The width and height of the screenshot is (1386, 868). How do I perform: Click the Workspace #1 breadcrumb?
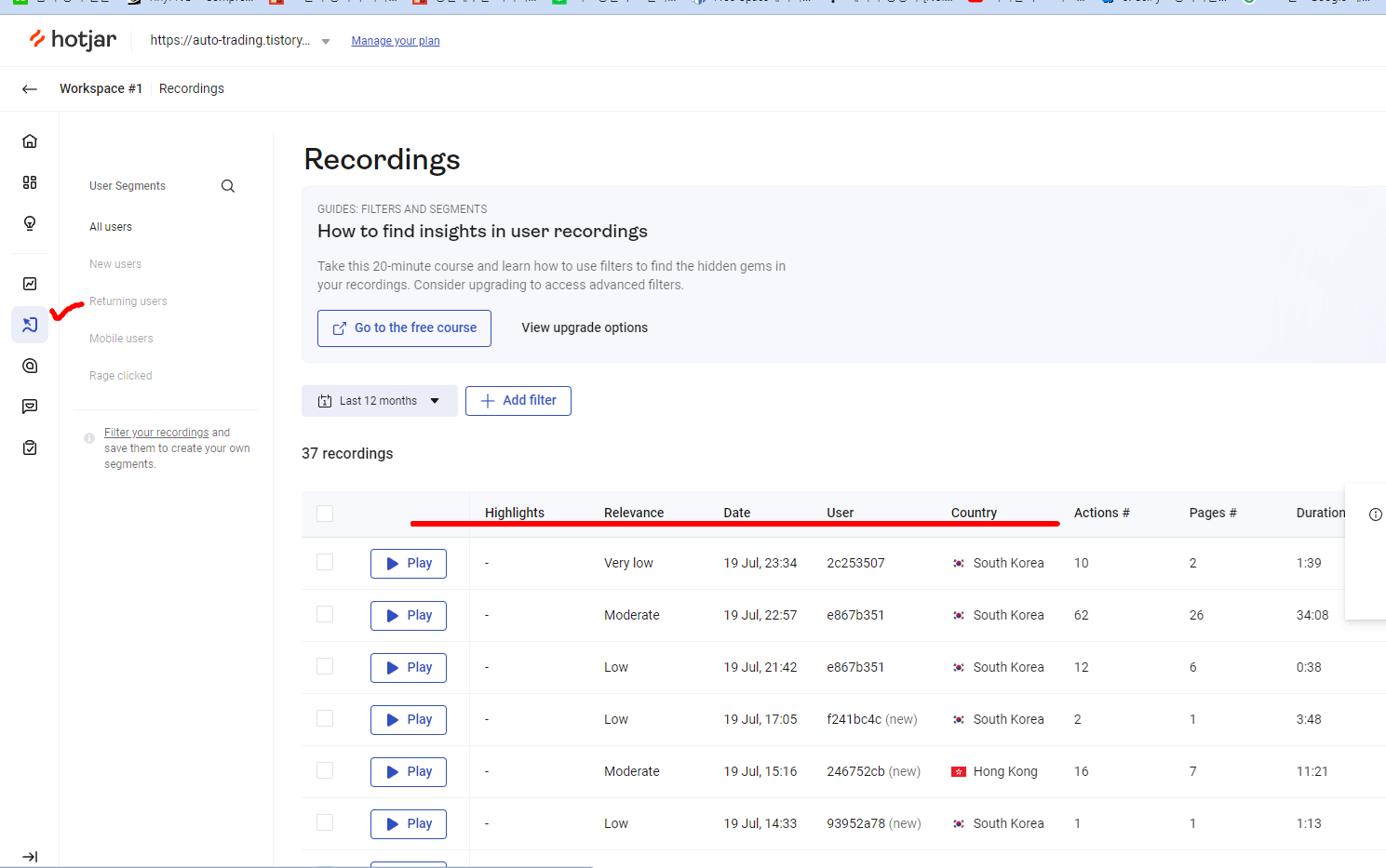point(101,88)
